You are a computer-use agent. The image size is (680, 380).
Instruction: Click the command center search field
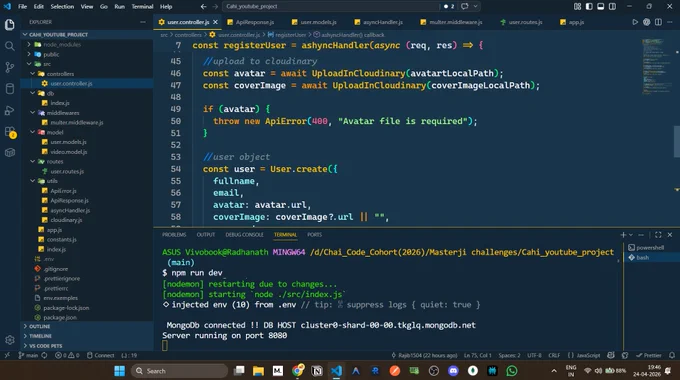pos(332,7)
